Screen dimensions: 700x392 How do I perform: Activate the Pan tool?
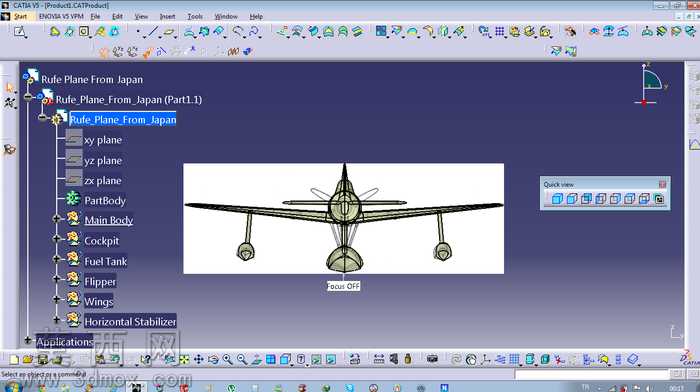click(199, 359)
